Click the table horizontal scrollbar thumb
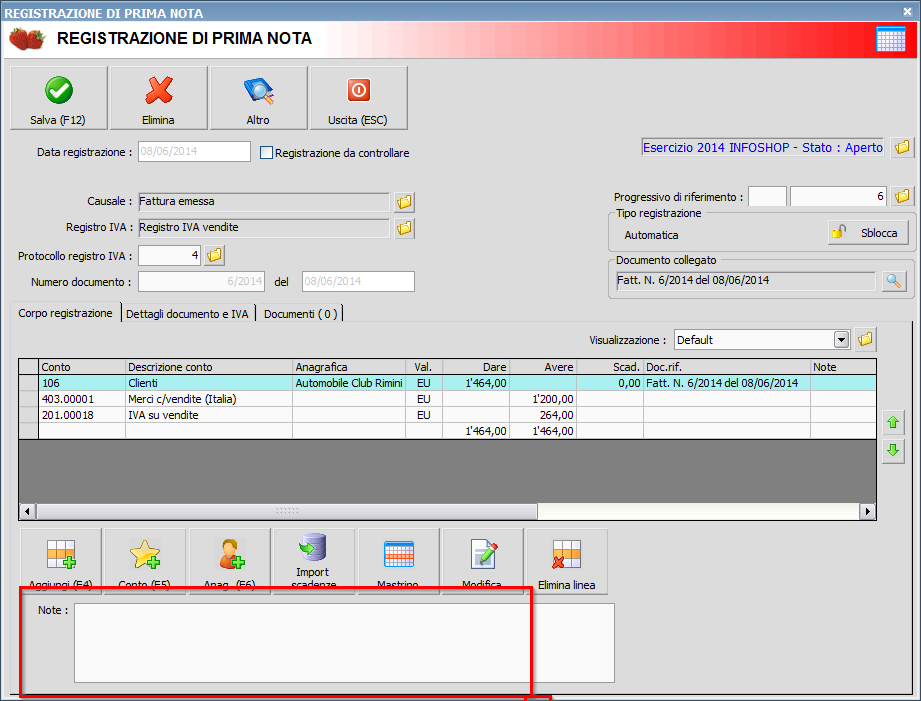Viewport: 921px width, 701px height. click(287, 511)
